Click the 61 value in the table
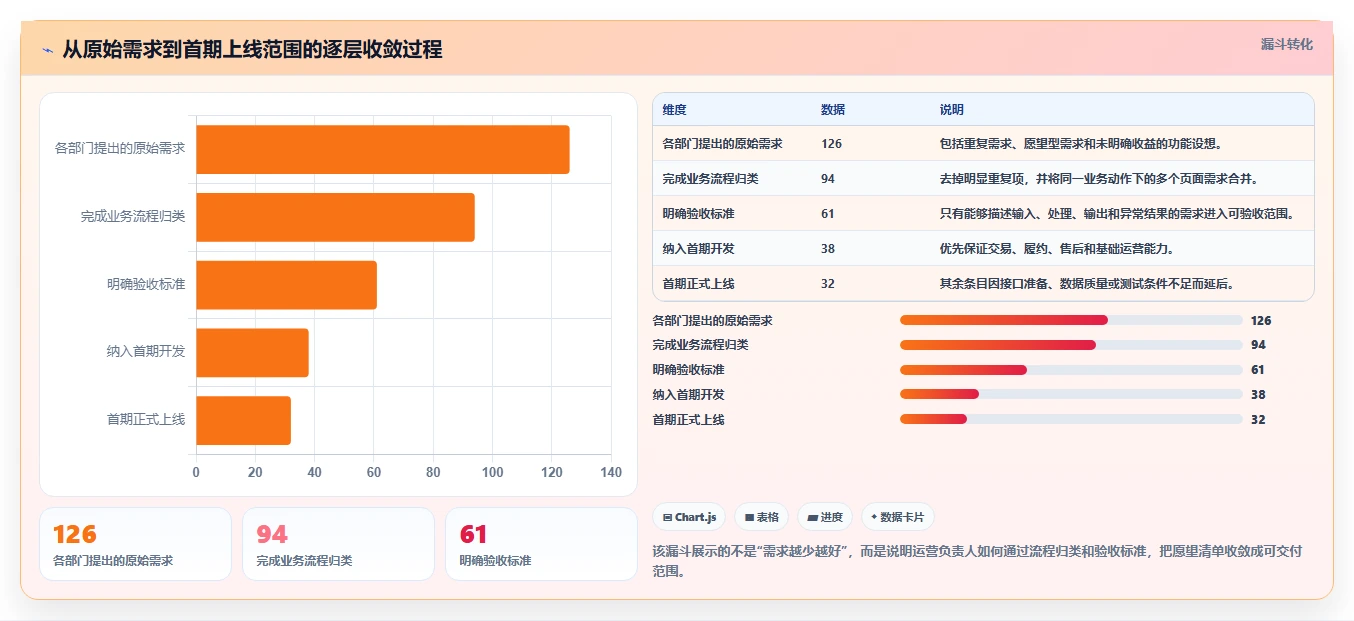 pyautogui.click(x=828, y=214)
